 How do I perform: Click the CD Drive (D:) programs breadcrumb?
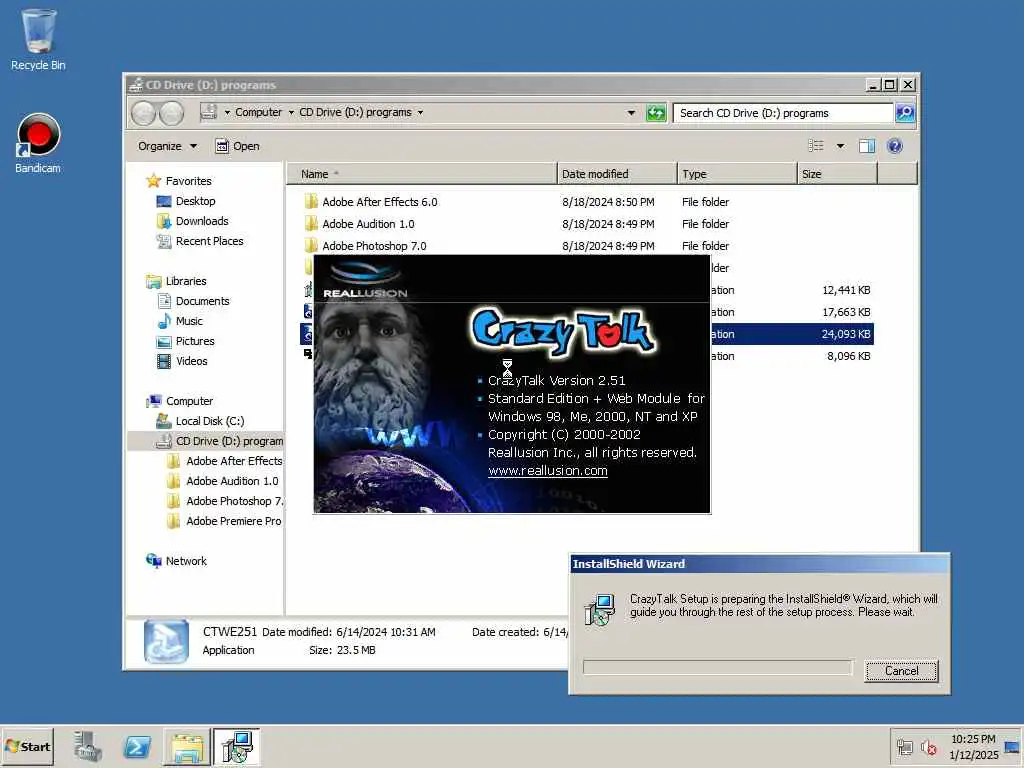tap(355, 112)
